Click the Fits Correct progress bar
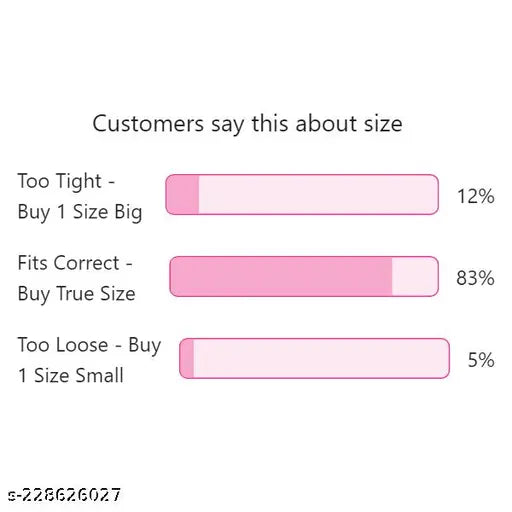The image size is (512, 512). click(304, 276)
